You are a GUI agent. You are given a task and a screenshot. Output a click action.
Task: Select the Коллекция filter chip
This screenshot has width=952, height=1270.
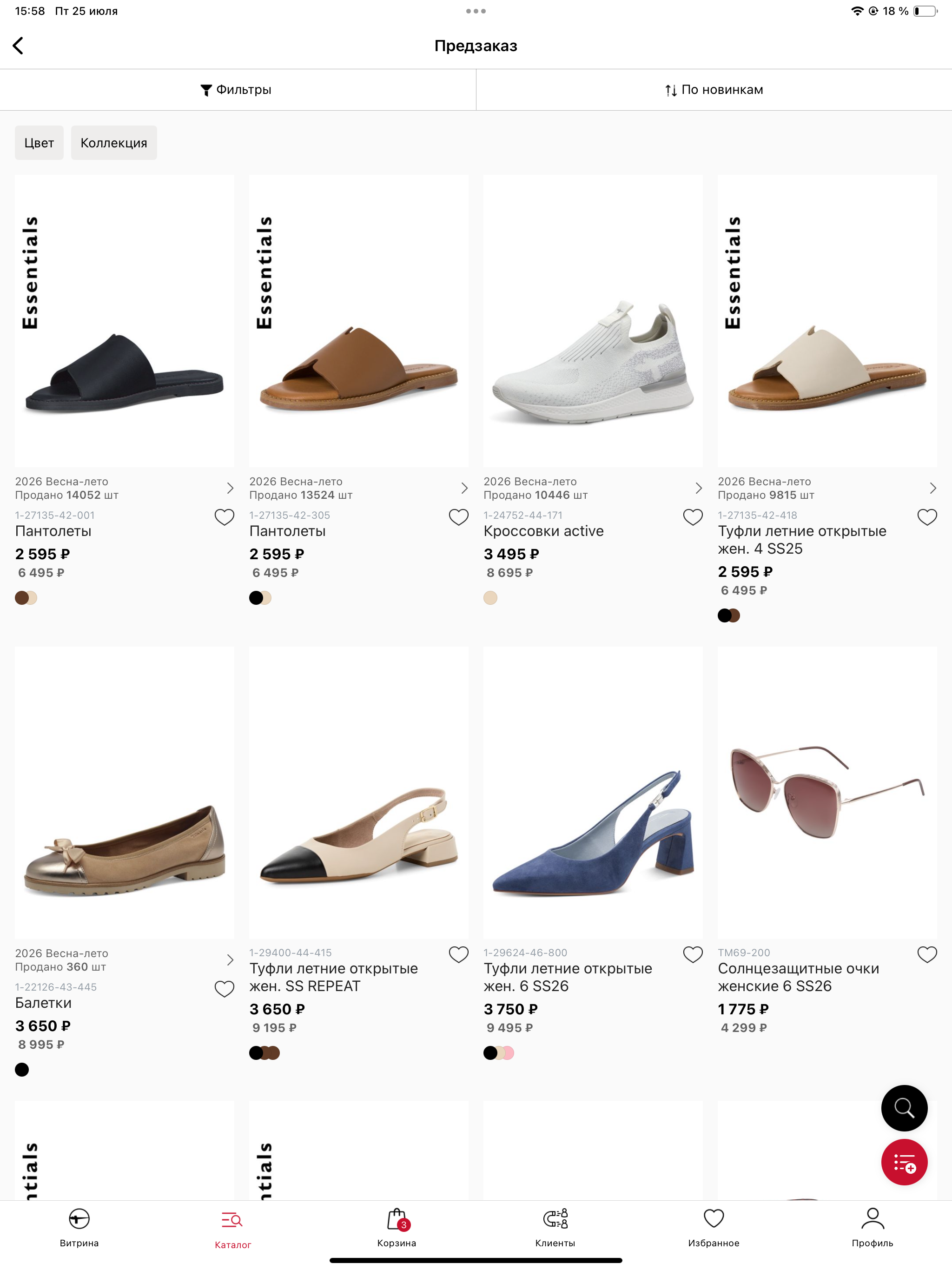point(114,142)
